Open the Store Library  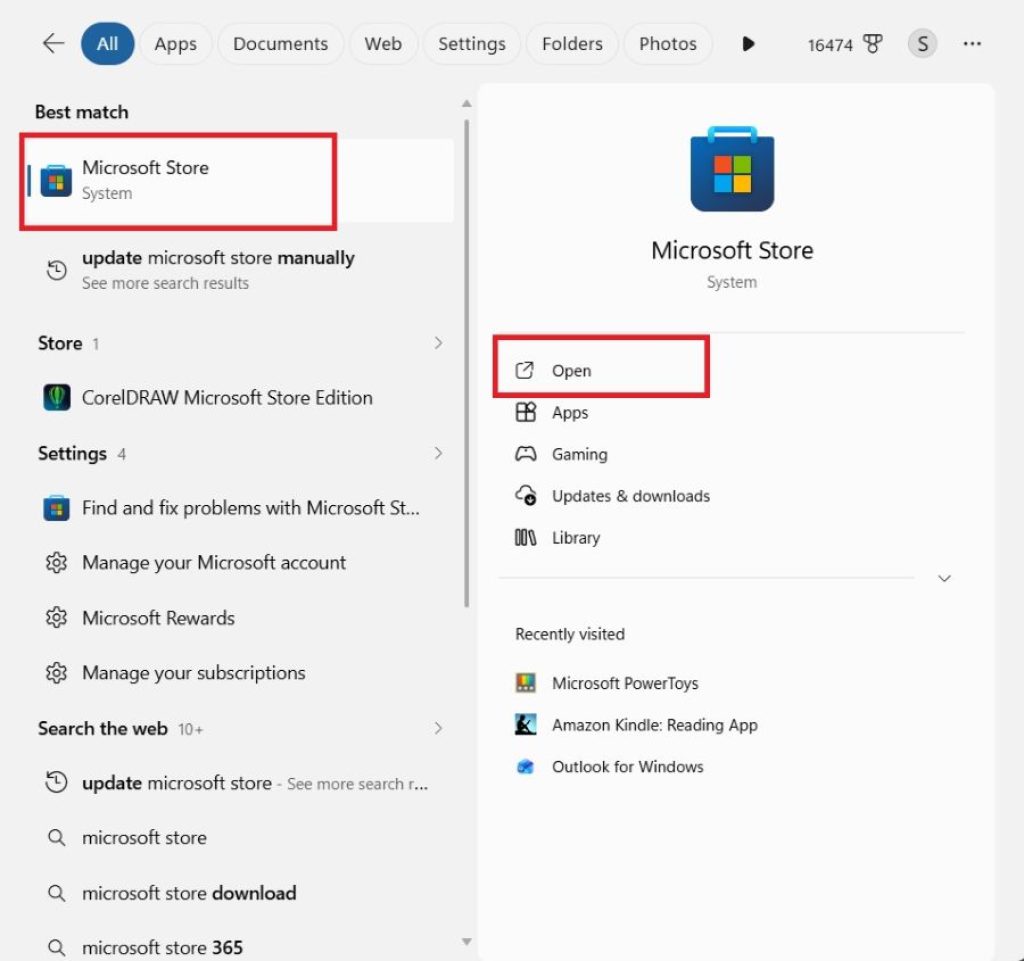point(575,537)
